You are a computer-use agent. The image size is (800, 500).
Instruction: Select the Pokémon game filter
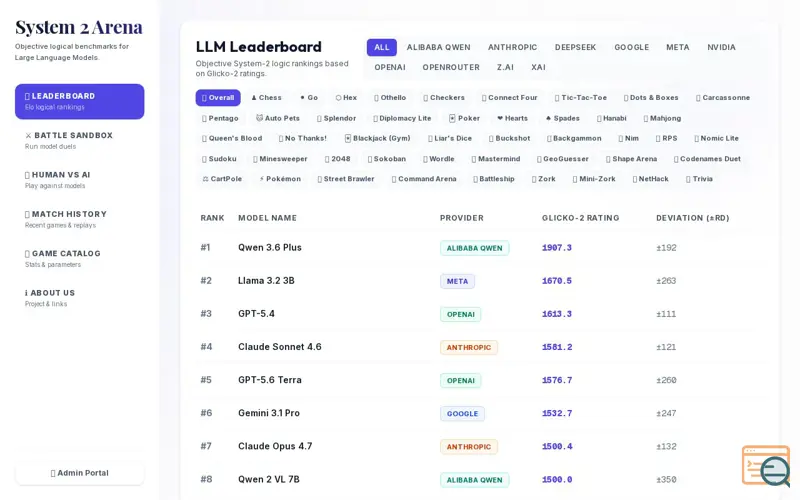point(280,179)
